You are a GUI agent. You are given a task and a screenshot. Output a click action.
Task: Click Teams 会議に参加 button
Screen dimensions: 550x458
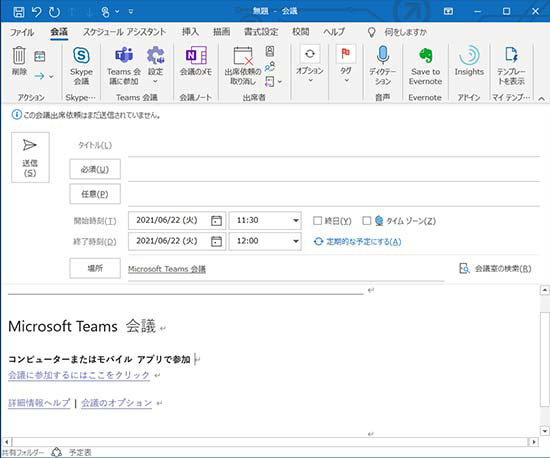pyautogui.click(x=124, y=66)
